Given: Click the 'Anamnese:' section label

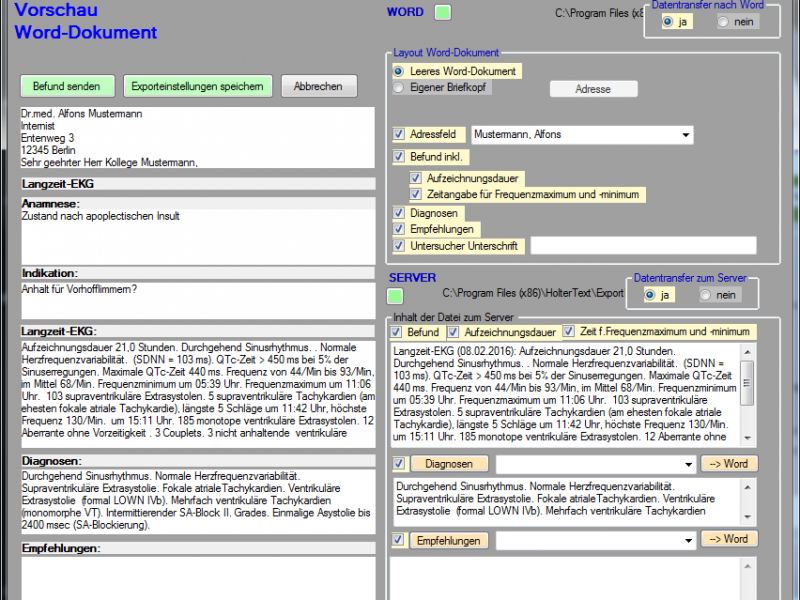Looking at the screenshot, I should click(x=51, y=204).
